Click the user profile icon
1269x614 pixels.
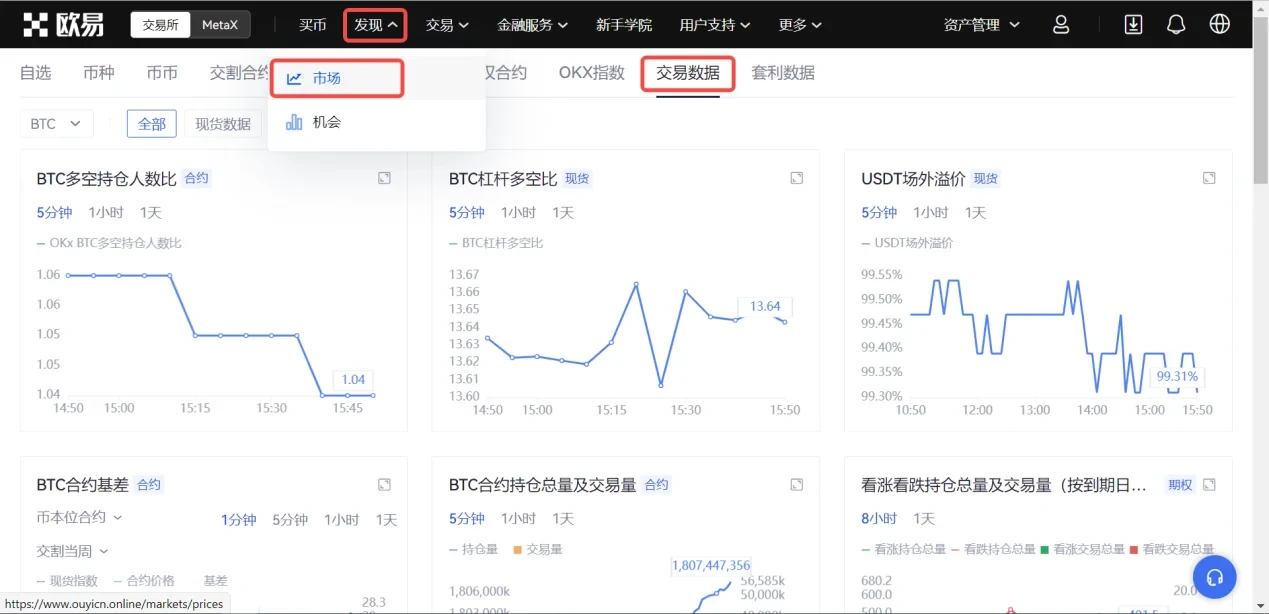click(x=1061, y=25)
